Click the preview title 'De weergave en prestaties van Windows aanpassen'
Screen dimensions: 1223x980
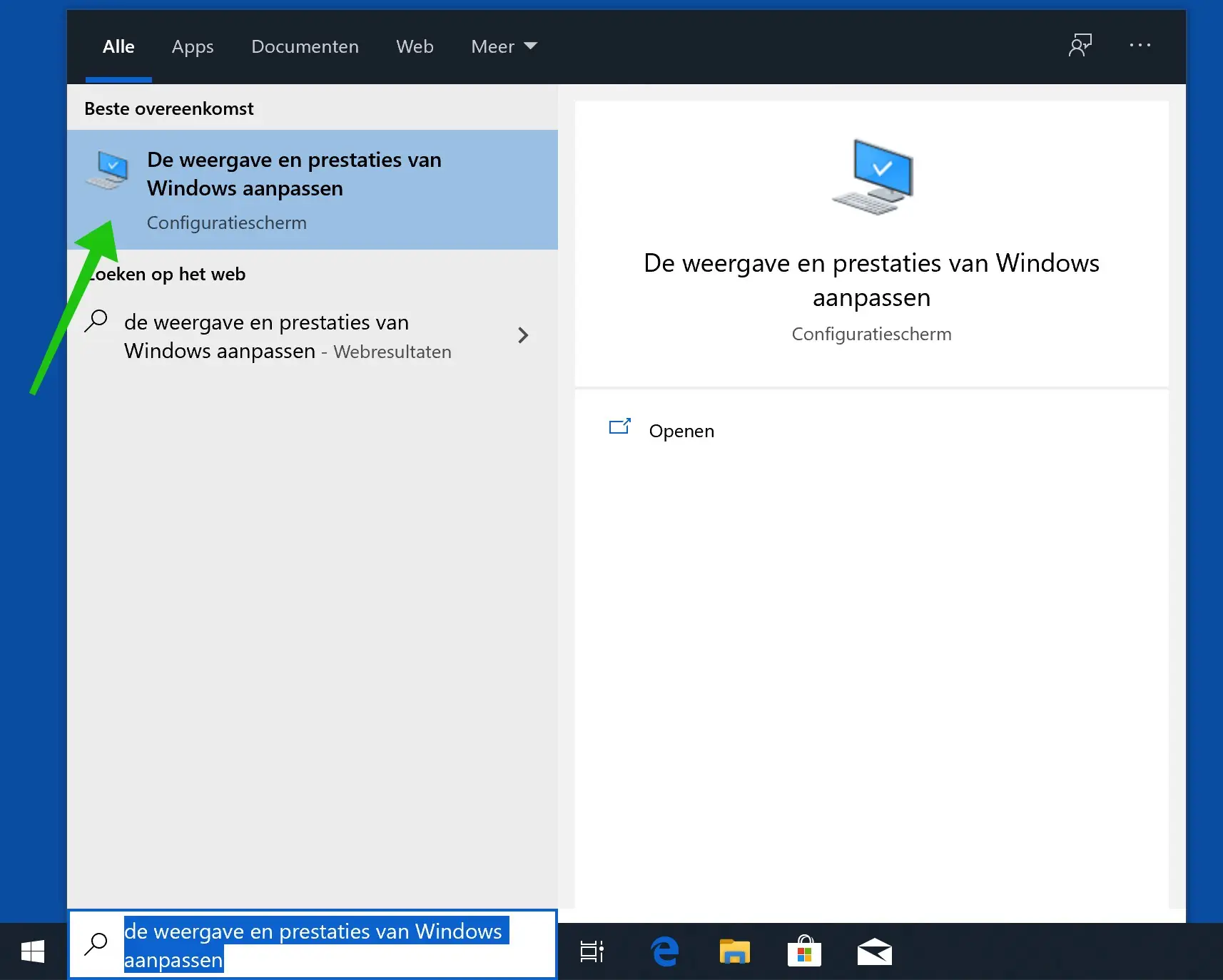point(871,280)
